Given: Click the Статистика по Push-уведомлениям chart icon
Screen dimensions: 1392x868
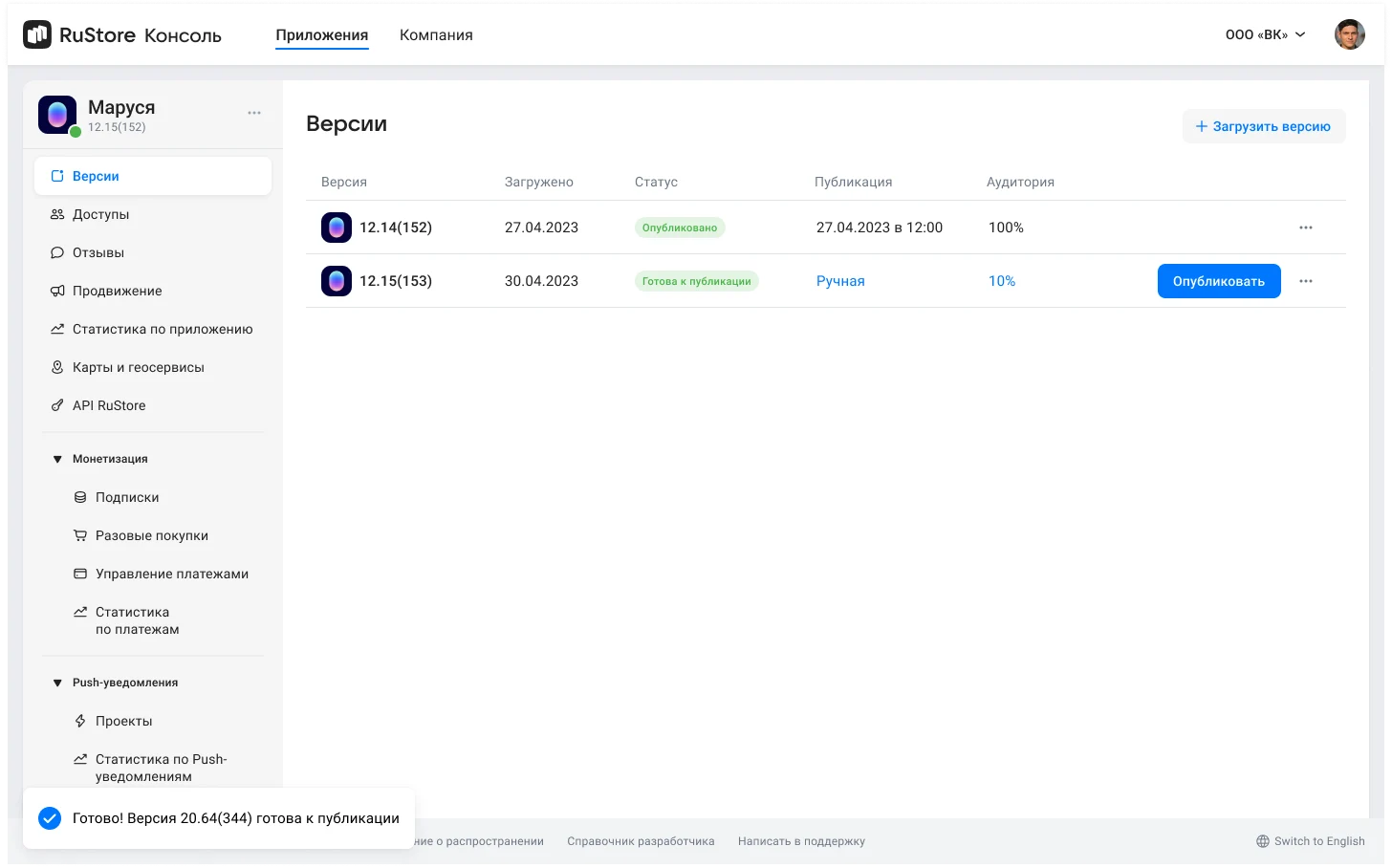Looking at the screenshot, I should point(80,759).
